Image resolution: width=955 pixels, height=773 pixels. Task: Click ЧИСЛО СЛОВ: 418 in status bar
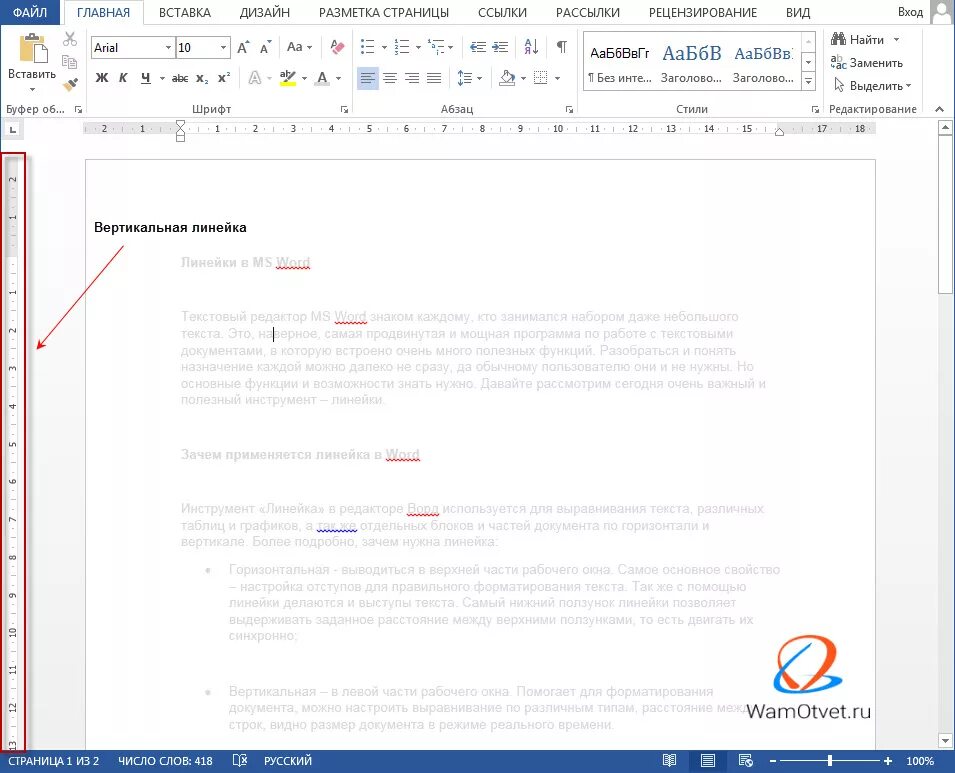point(165,761)
